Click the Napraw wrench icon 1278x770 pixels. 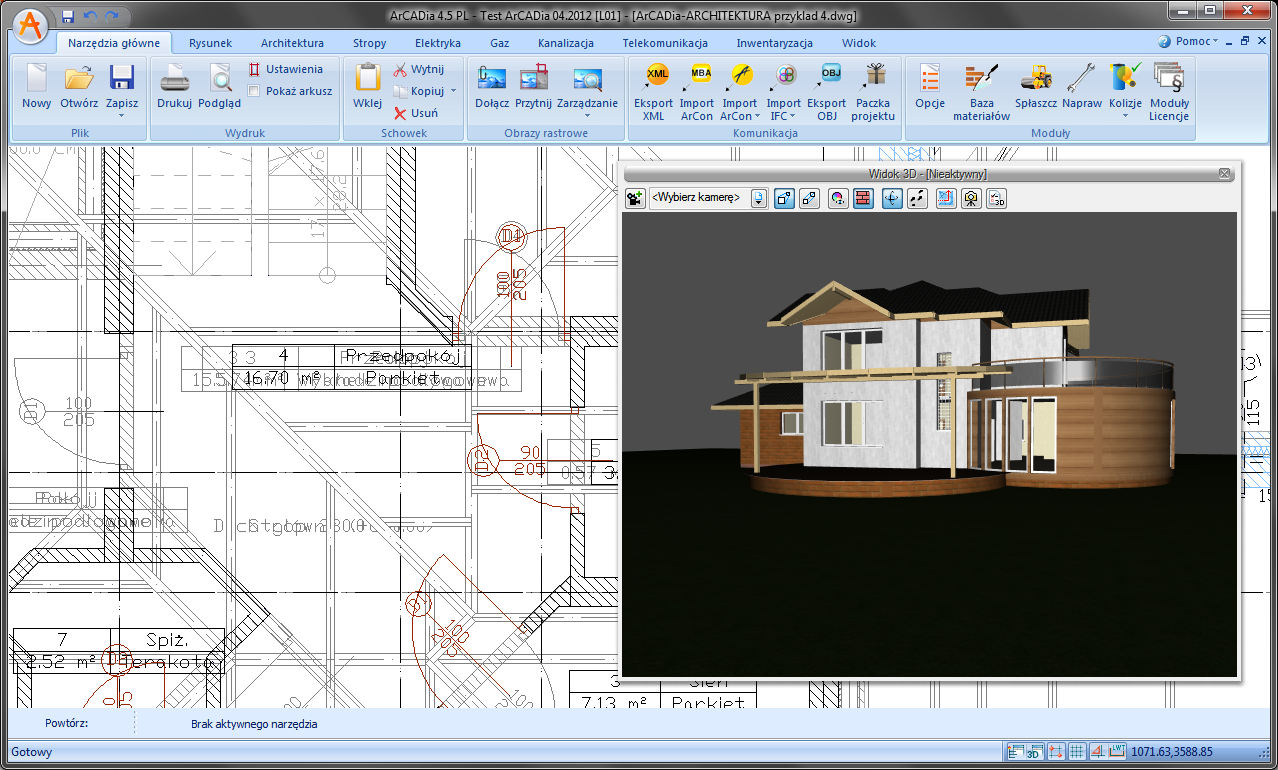1081,78
